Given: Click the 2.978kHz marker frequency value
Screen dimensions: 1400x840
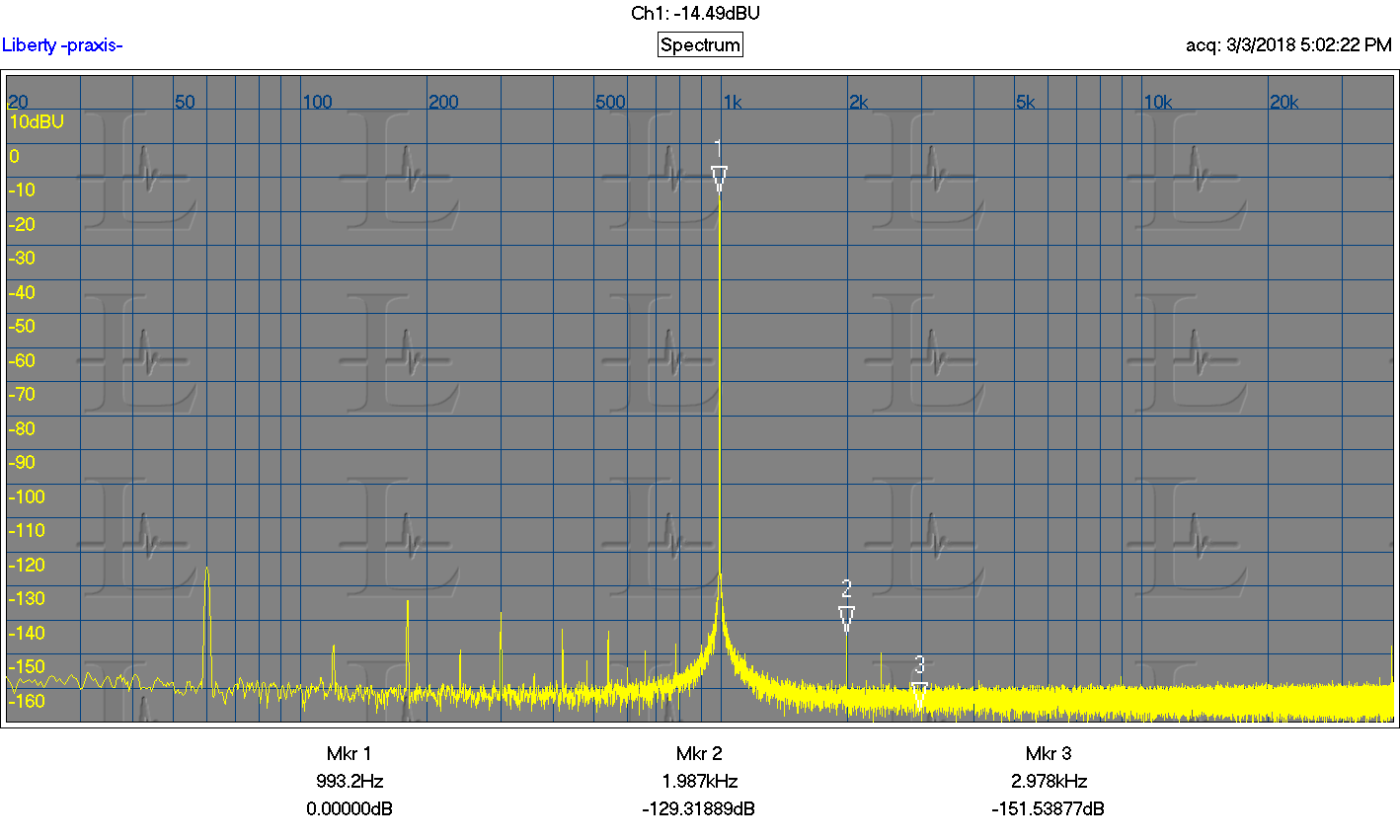Looking at the screenshot, I should [x=1049, y=782].
